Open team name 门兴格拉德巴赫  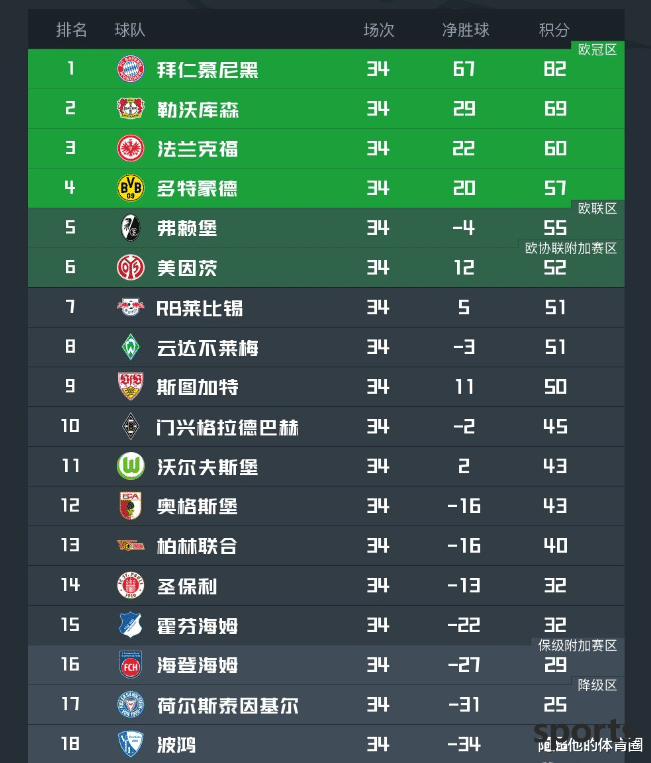tap(227, 427)
